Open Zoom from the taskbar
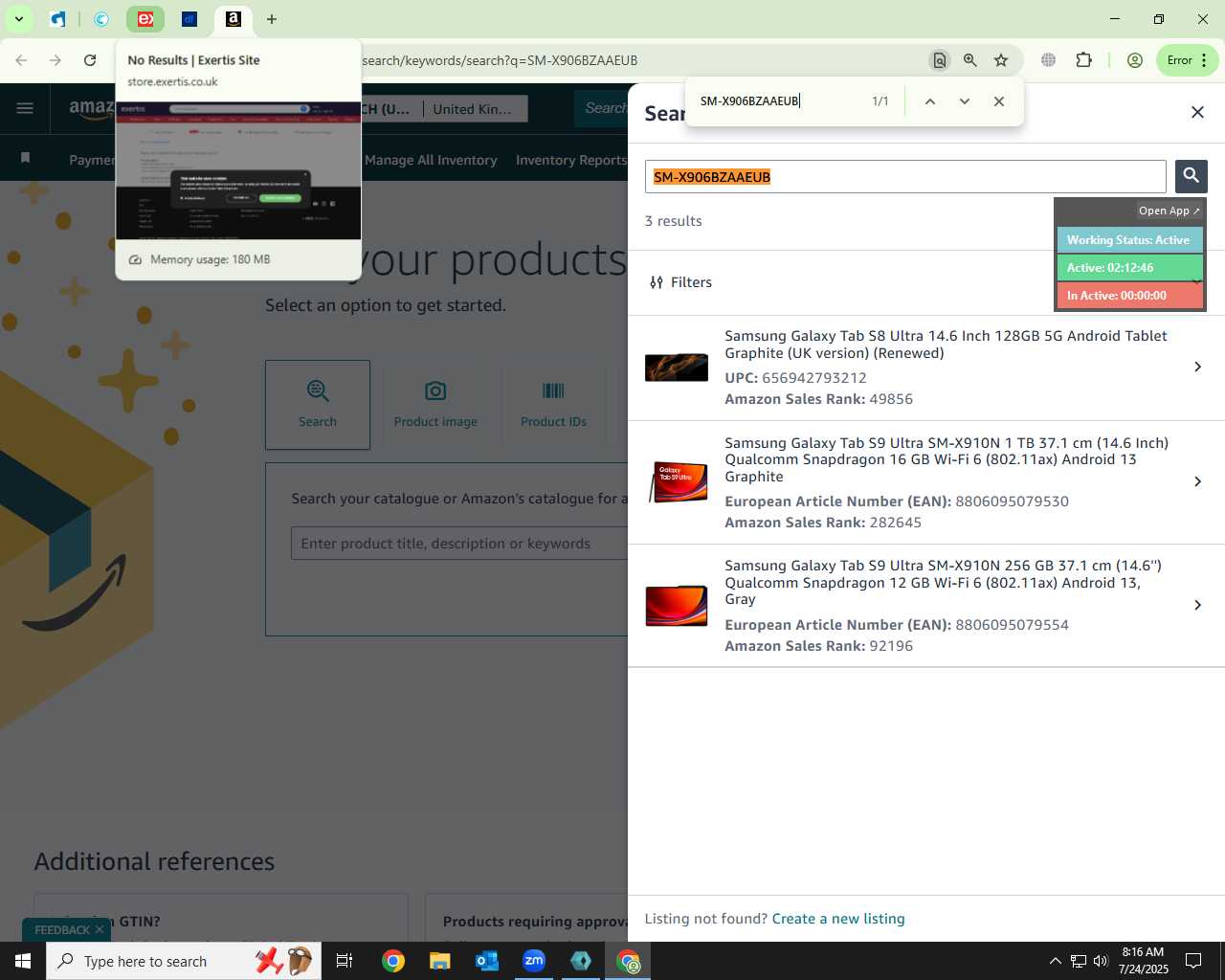The height and width of the screenshot is (980, 1225). 534,961
